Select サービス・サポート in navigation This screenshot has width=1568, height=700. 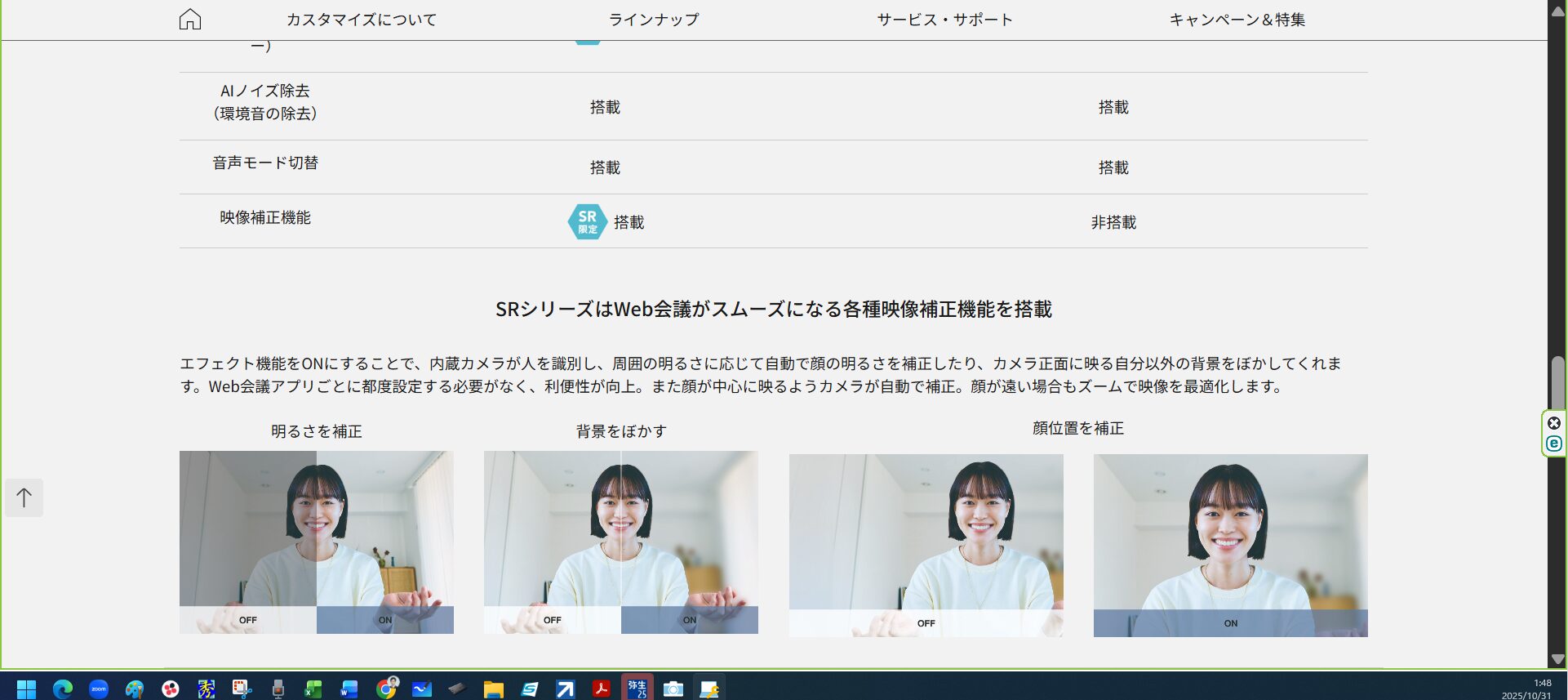(x=944, y=20)
